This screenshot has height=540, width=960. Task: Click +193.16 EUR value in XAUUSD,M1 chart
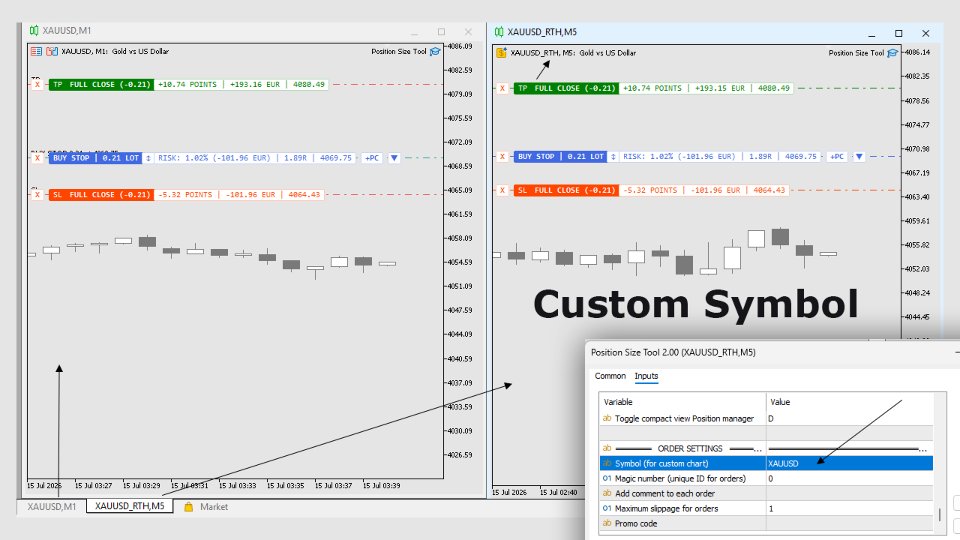click(x=255, y=84)
